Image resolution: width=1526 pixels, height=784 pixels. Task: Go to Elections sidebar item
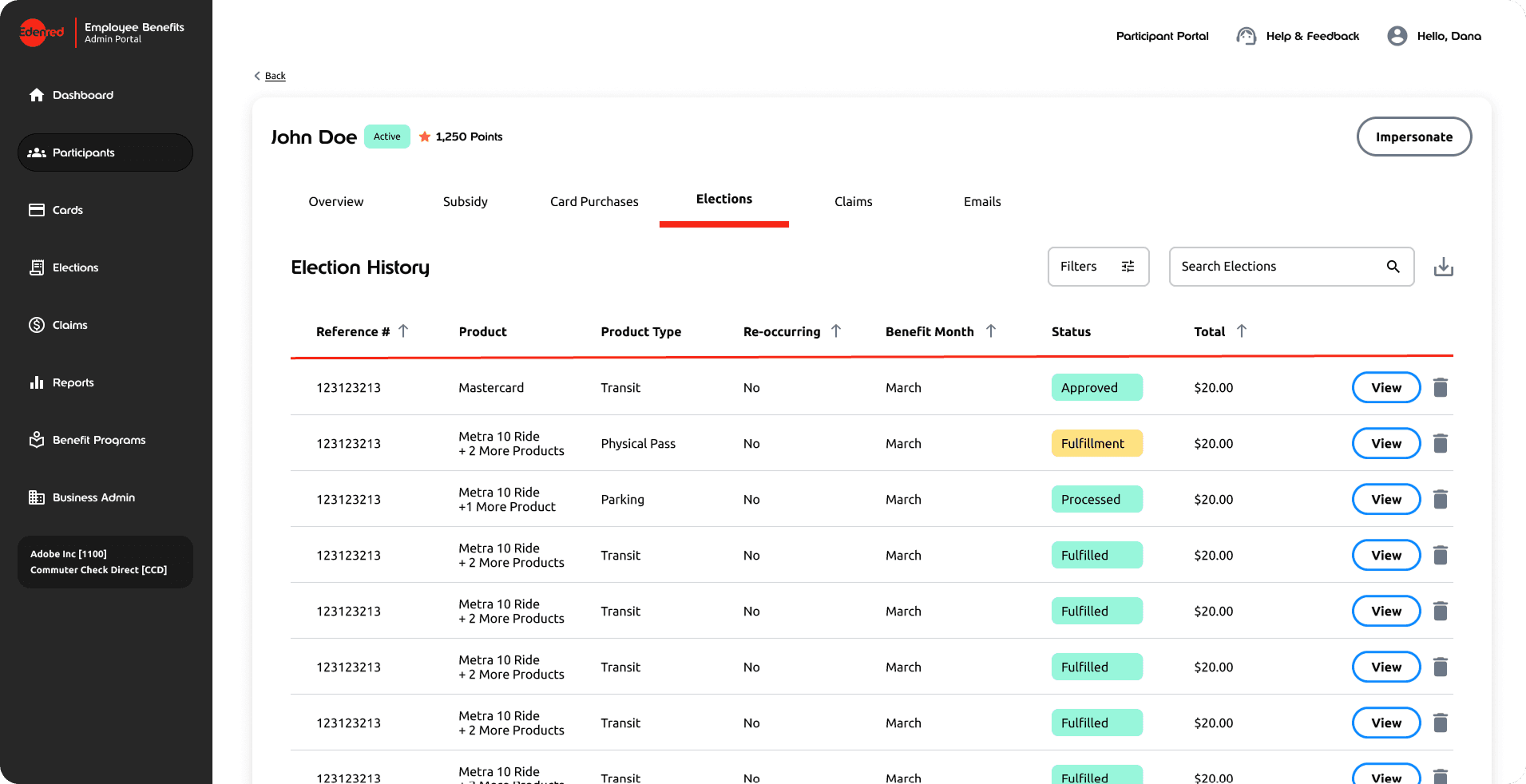(64, 267)
